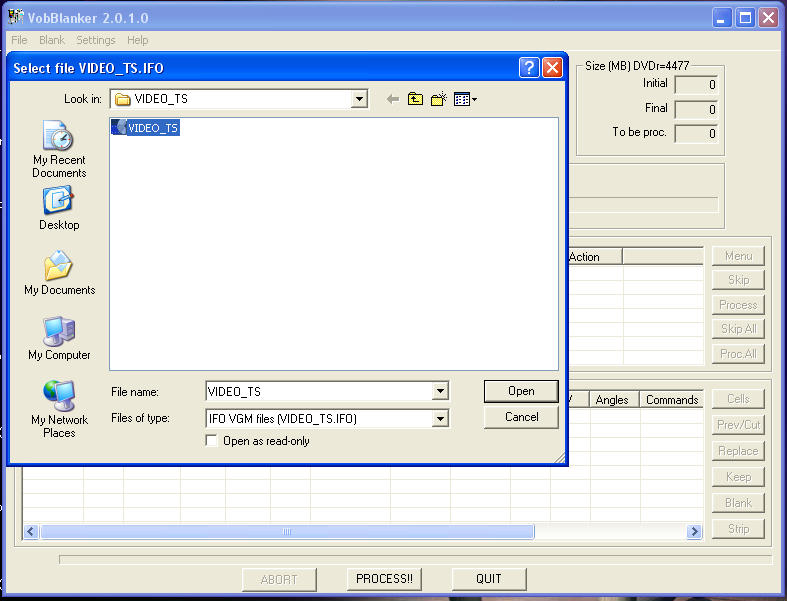
Task: Click the ABORT button
Action: (x=279, y=579)
